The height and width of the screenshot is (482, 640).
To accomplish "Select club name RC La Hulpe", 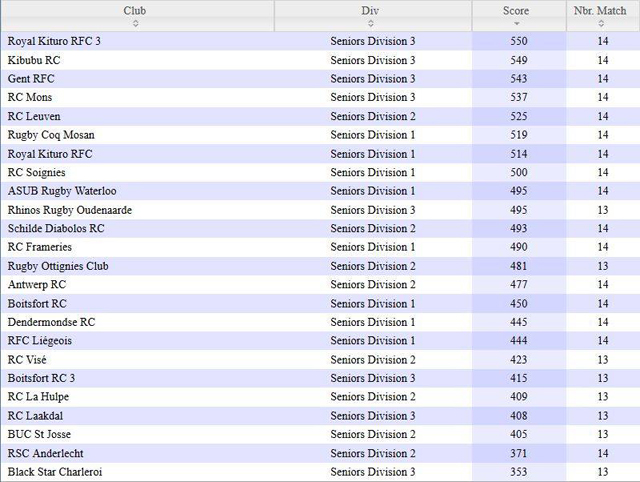I will (38, 396).
